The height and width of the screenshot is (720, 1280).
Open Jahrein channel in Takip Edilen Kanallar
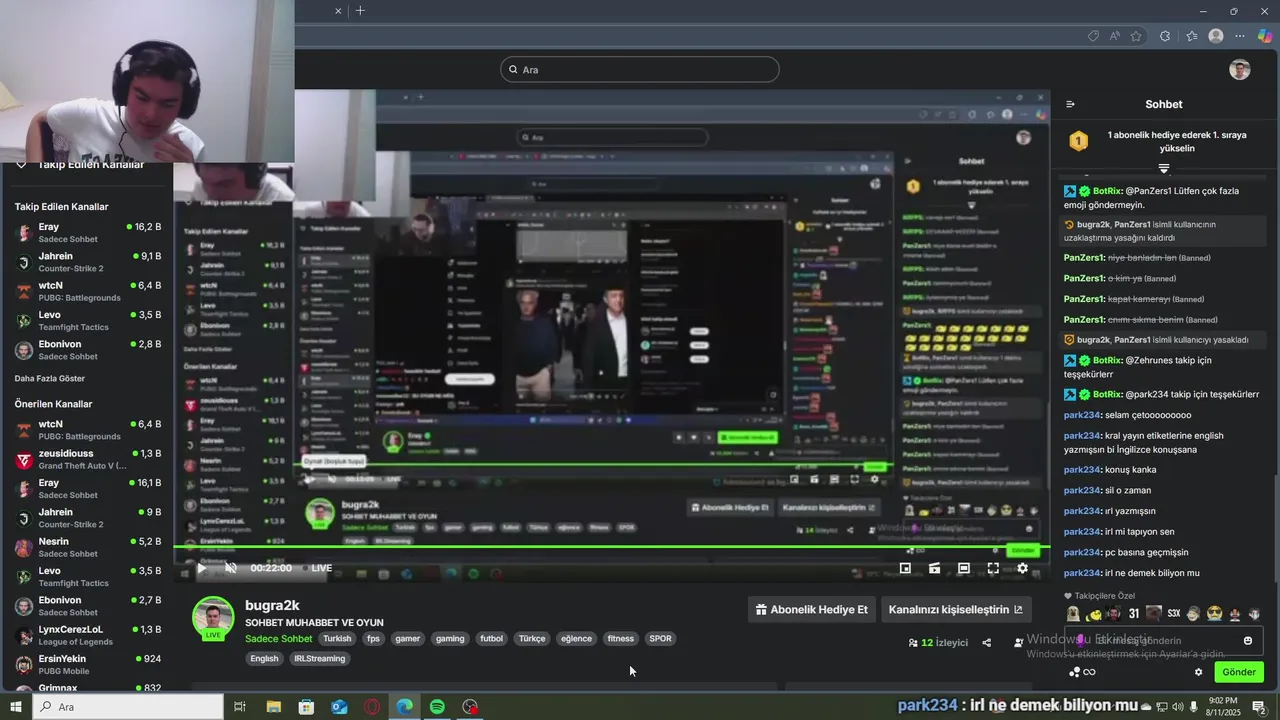point(88,262)
